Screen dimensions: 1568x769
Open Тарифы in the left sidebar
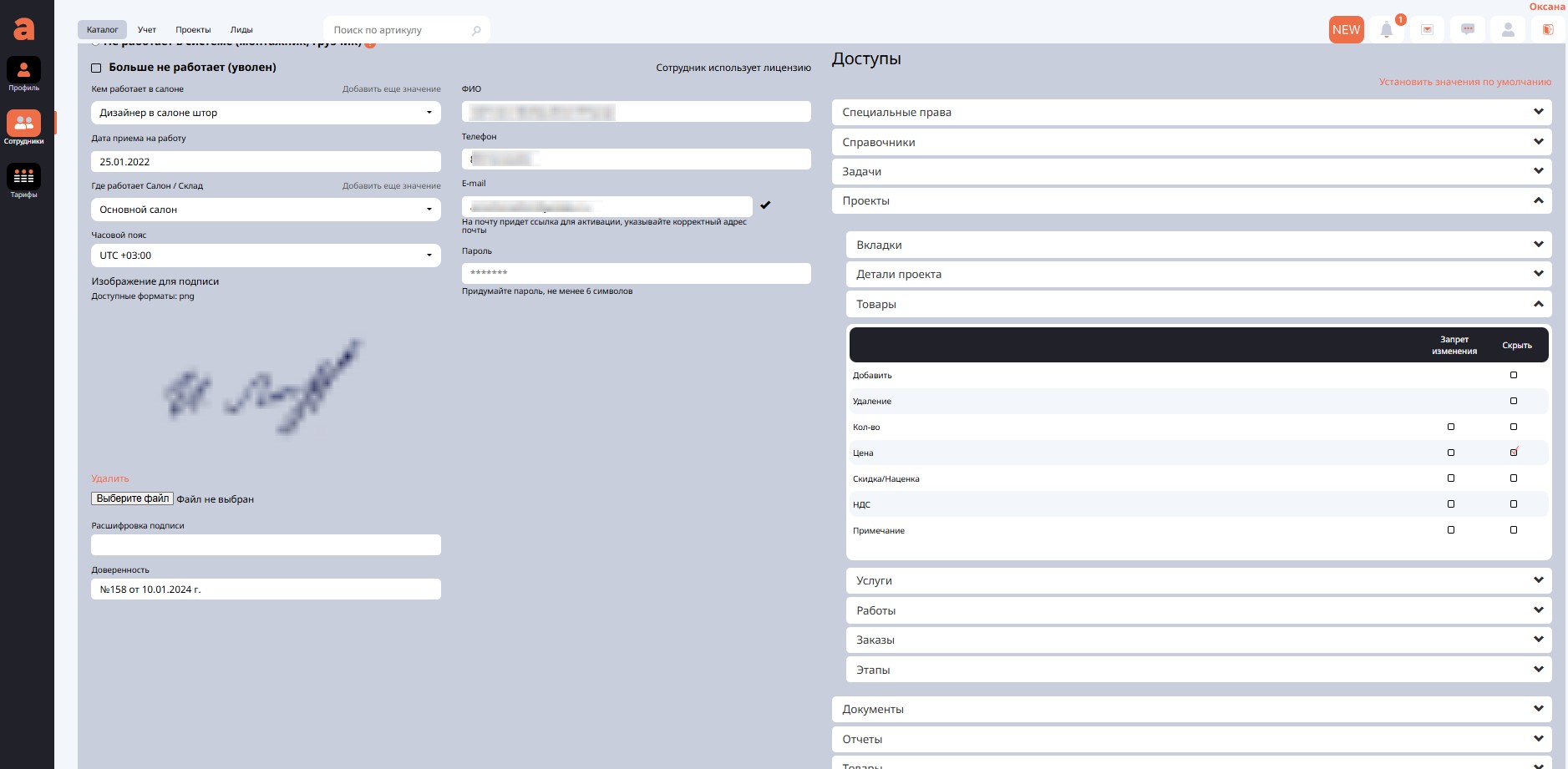tap(23, 181)
